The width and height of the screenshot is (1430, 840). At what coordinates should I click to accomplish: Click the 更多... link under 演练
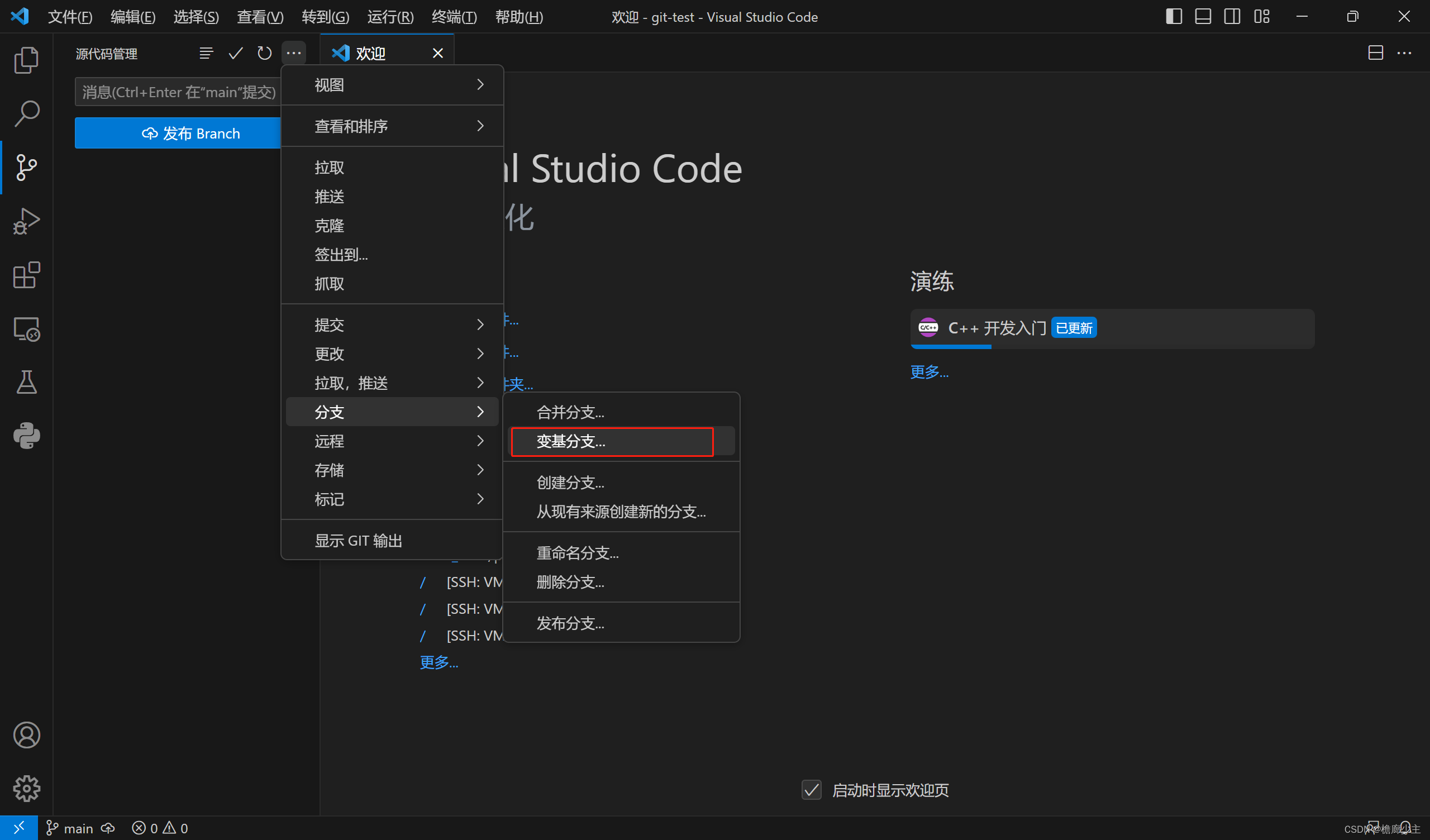coord(929,372)
